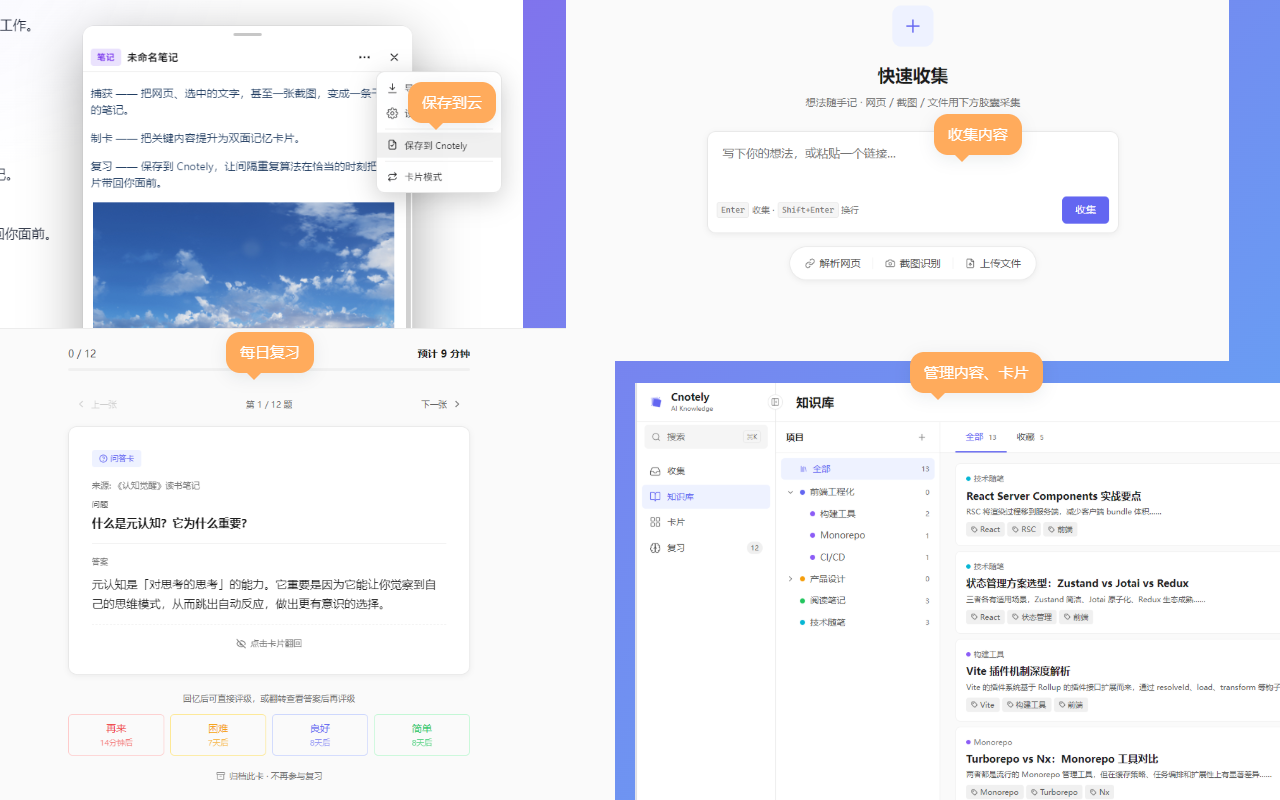
Task: Click the 解析网页 link icon button
Action: coord(833,264)
